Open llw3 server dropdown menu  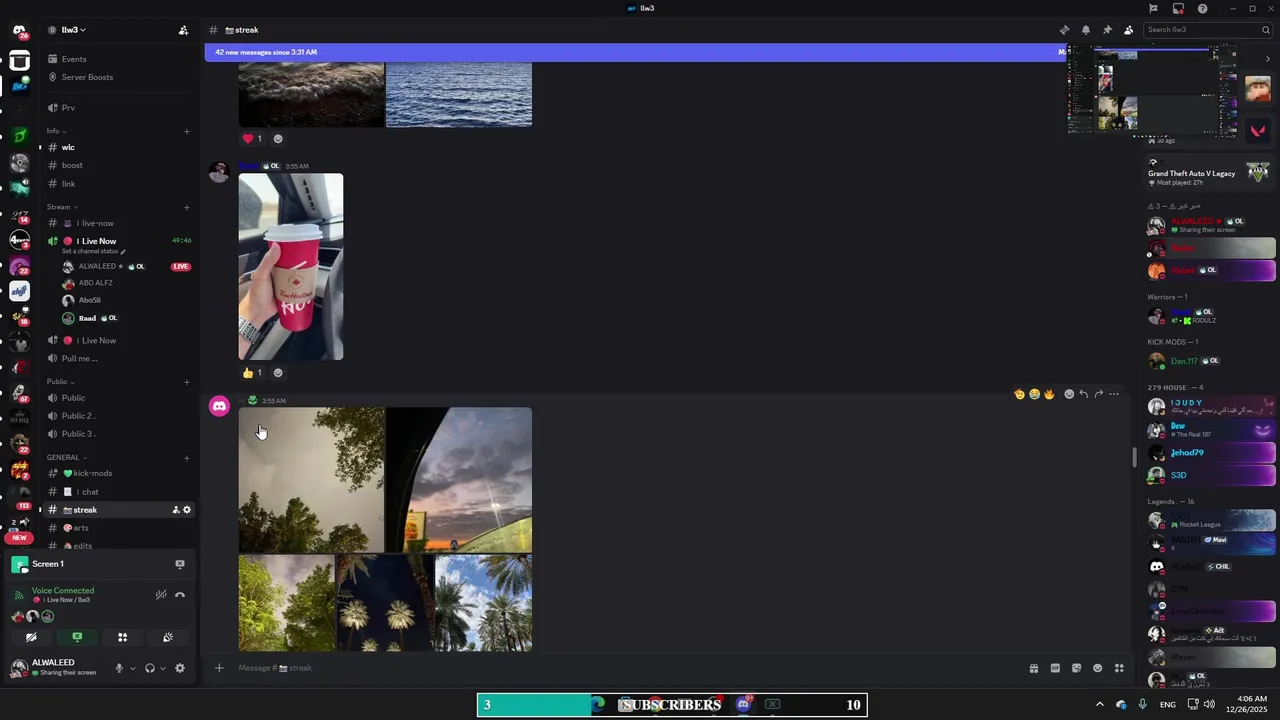(73, 30)
